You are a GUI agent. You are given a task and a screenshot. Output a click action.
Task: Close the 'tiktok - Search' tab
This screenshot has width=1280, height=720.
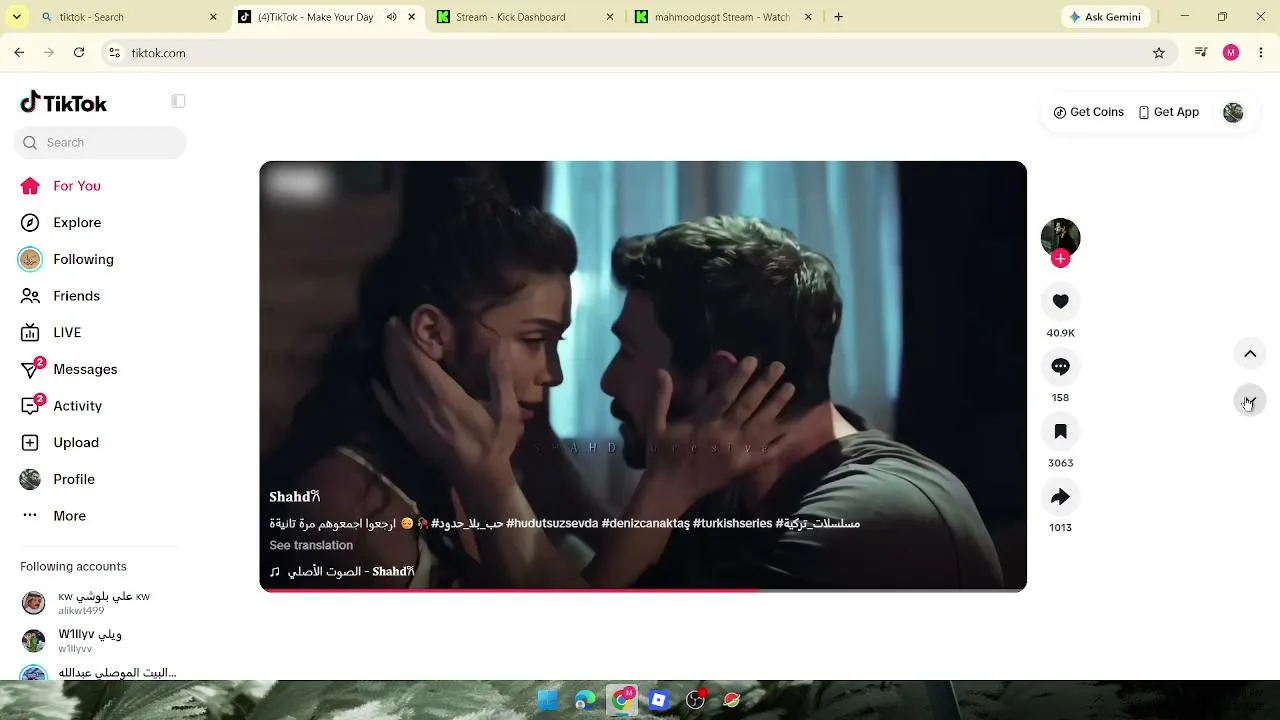[213, 17]
